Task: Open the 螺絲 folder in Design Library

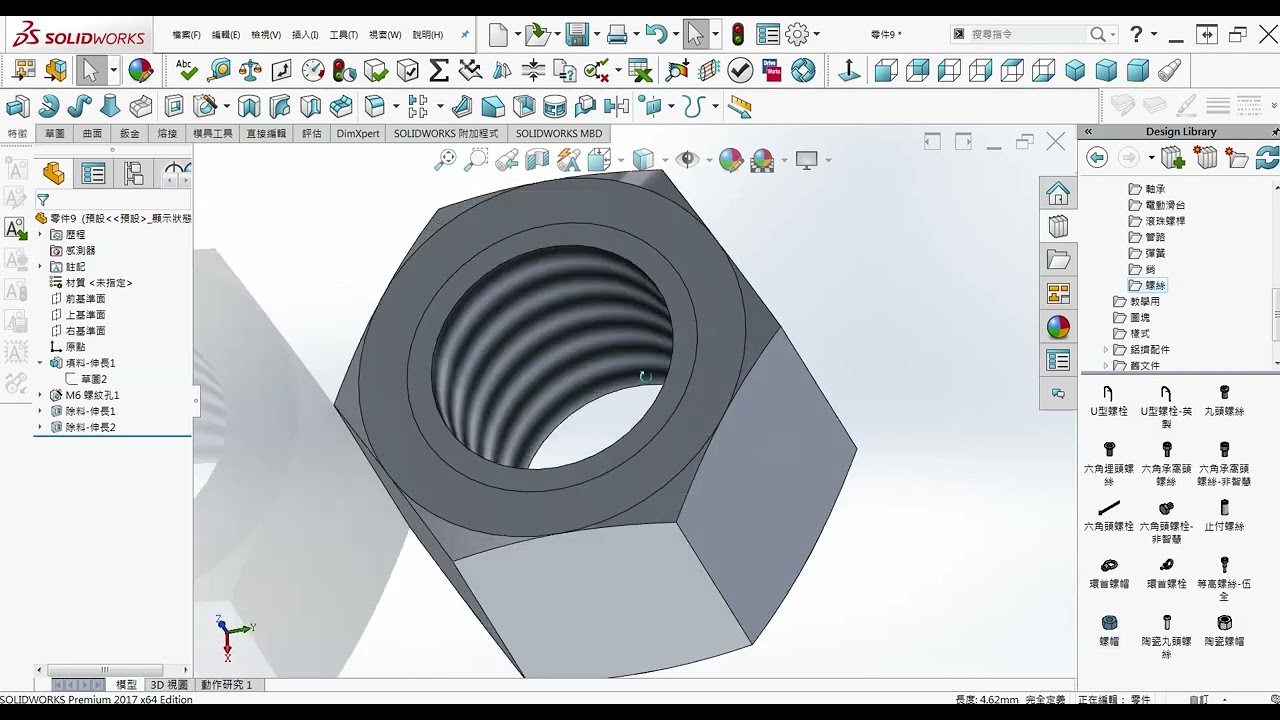Action: pos(1146,285)
